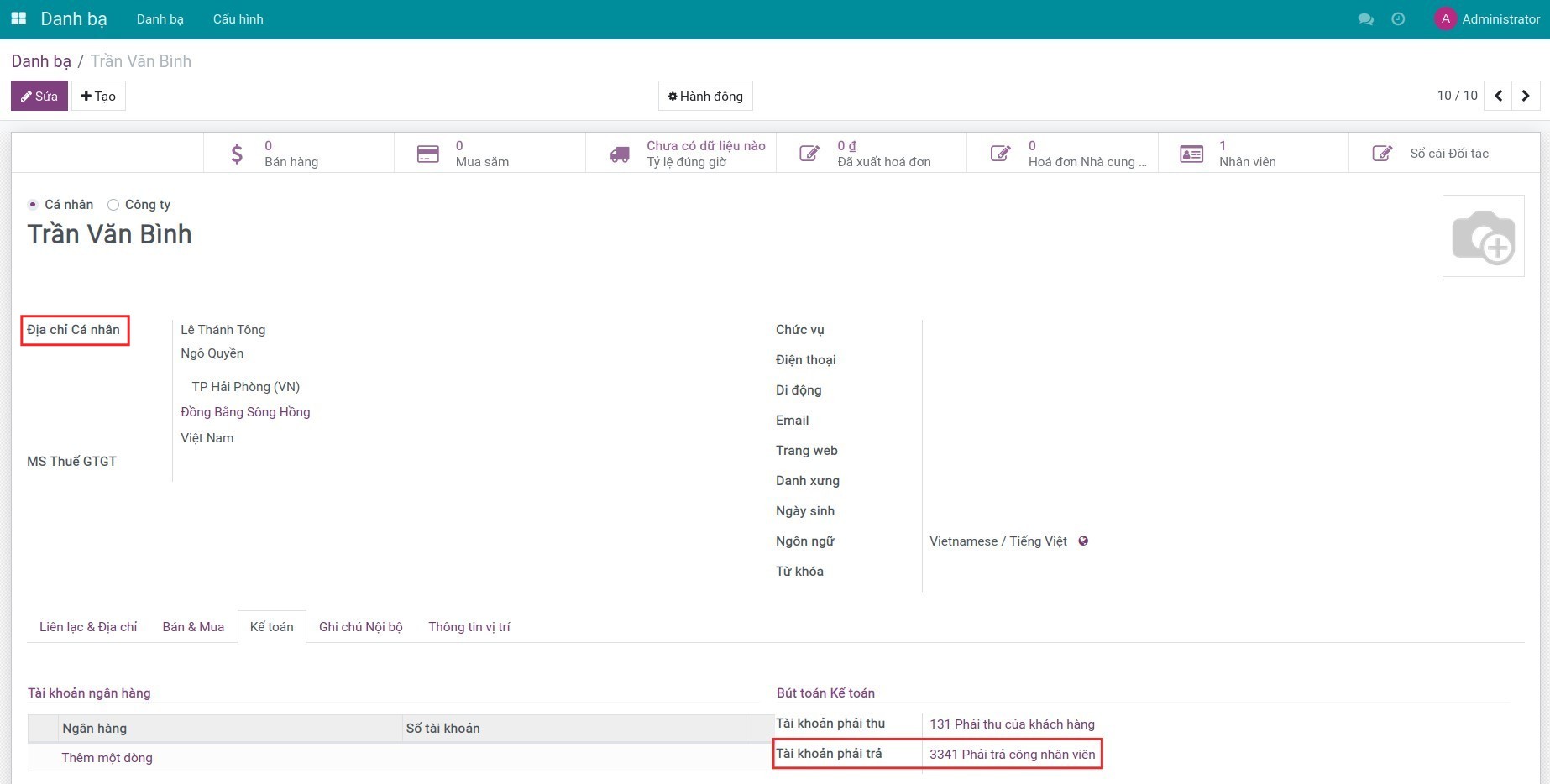The image size is (1550, 784).
Task: Open the Cấu hình menu
Action: [x=238, y=19]
